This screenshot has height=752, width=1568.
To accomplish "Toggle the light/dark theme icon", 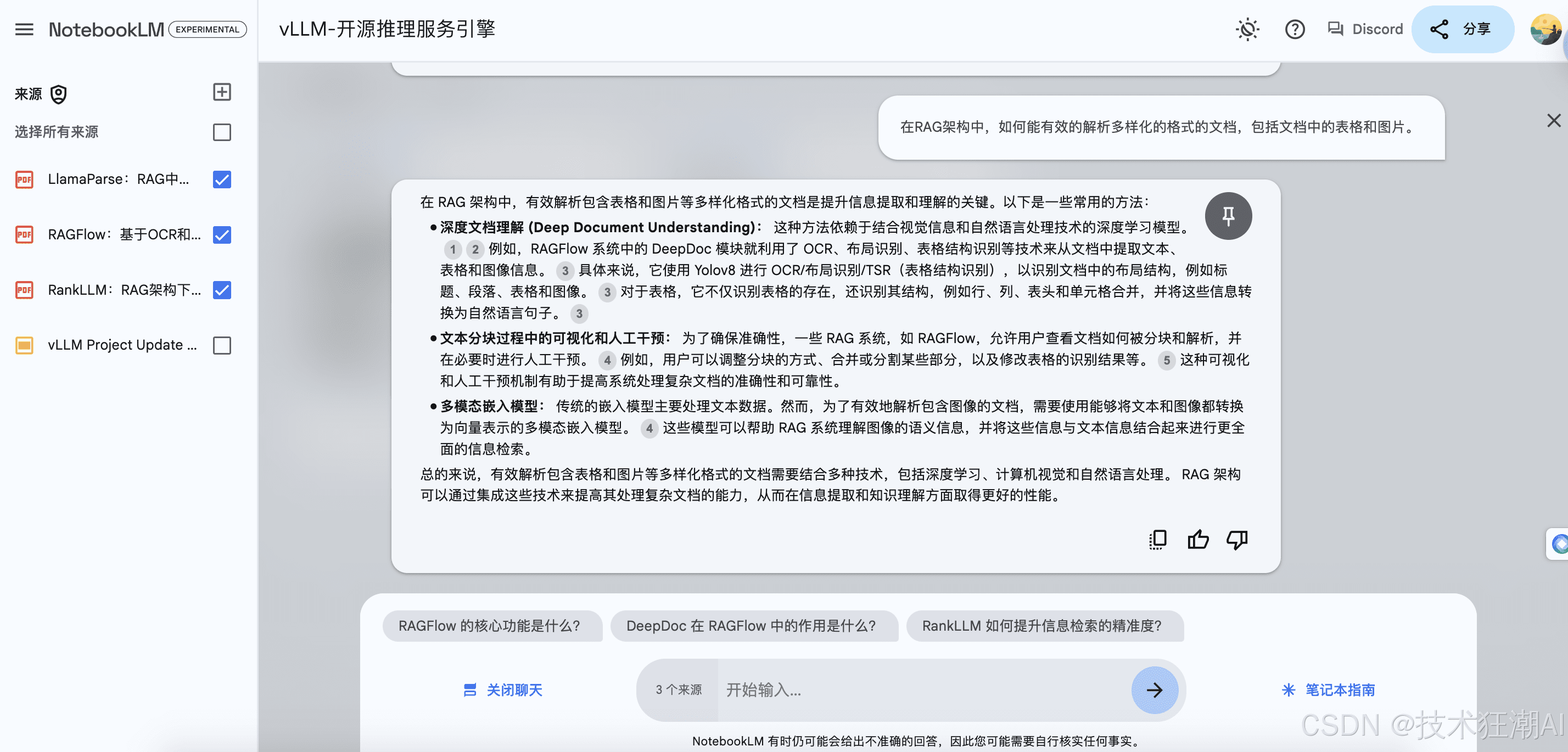I will 1247,29.
